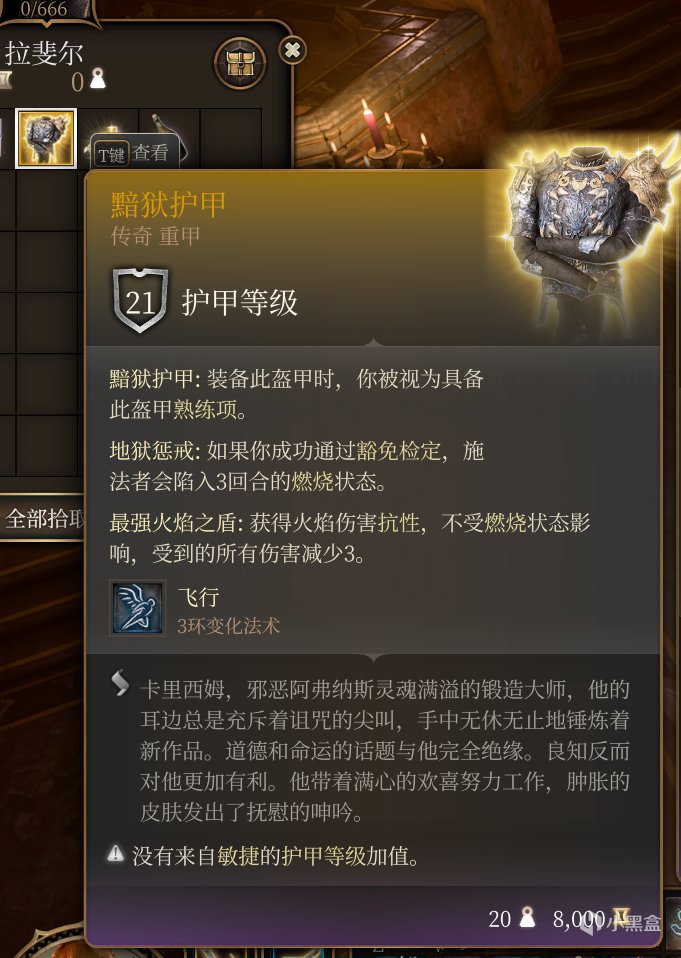Click the 全部拾取 take all button
Screen dimensions: 681x958
click(x=43, y=519)
